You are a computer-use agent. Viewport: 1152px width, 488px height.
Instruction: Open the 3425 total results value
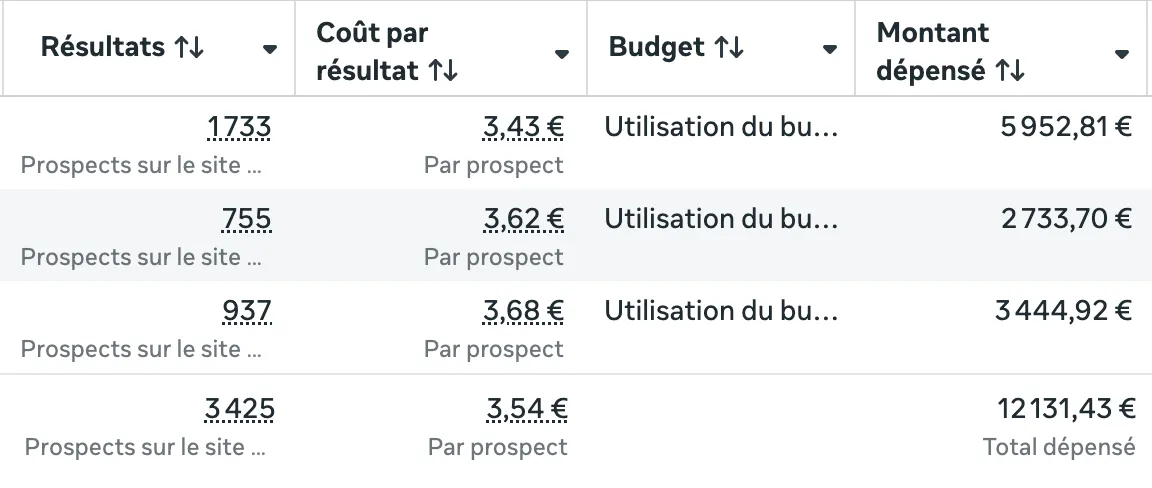point(239,409)
